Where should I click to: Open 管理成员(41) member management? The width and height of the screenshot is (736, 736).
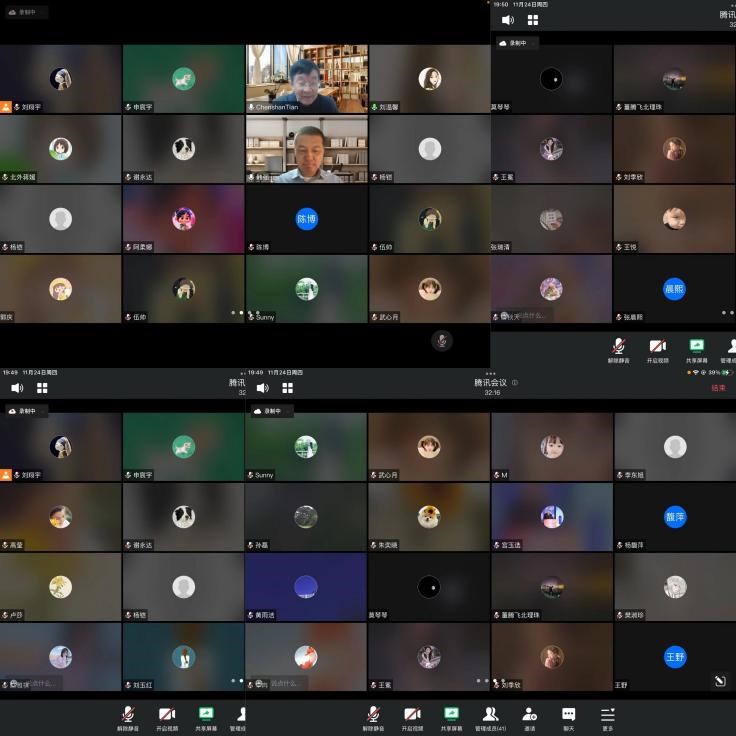(490, 714)
